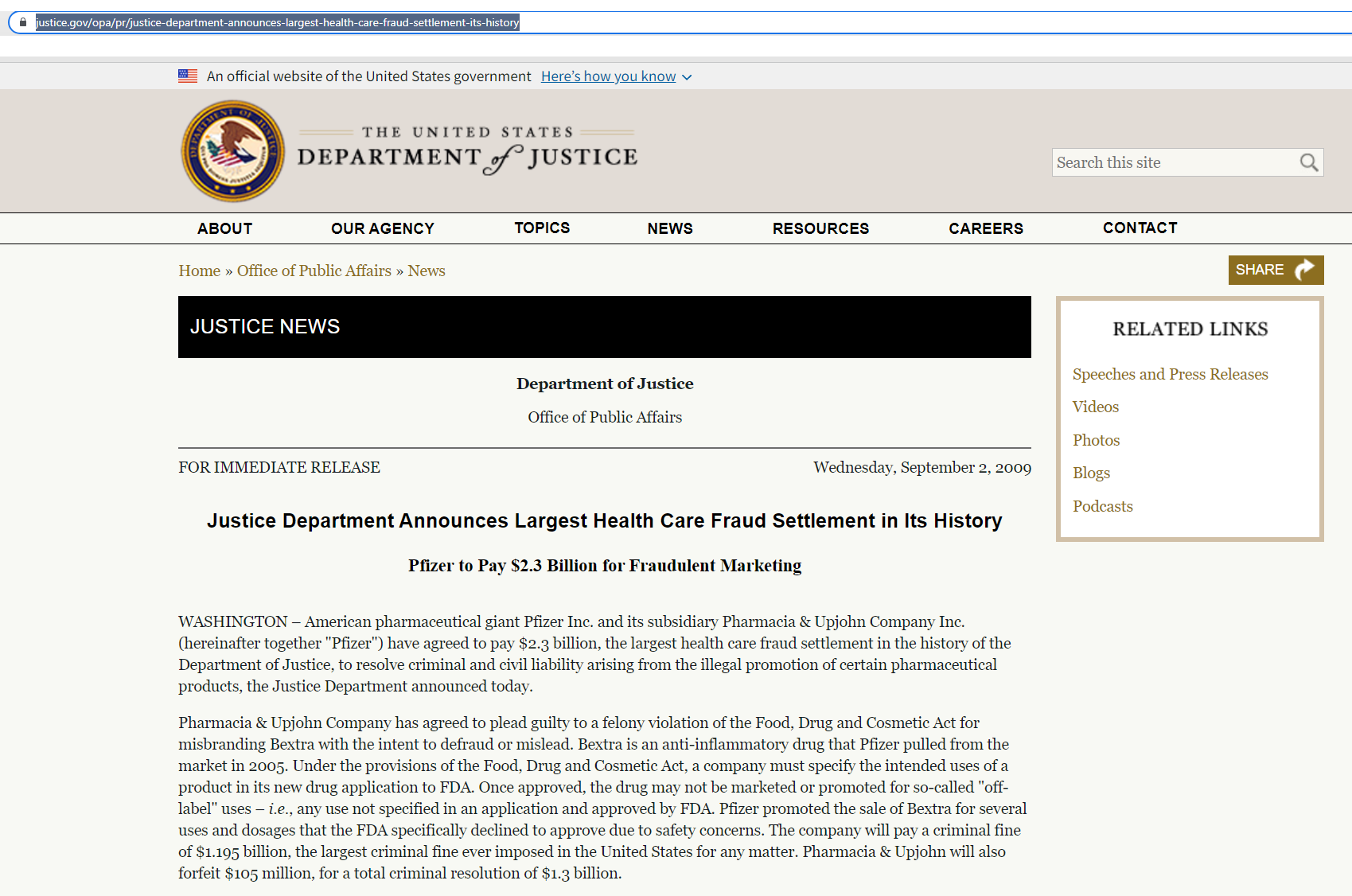1352x896 pixels.
Task: Click the centered 'Office of Public Affairs' text
Action: tap(604, 417)
